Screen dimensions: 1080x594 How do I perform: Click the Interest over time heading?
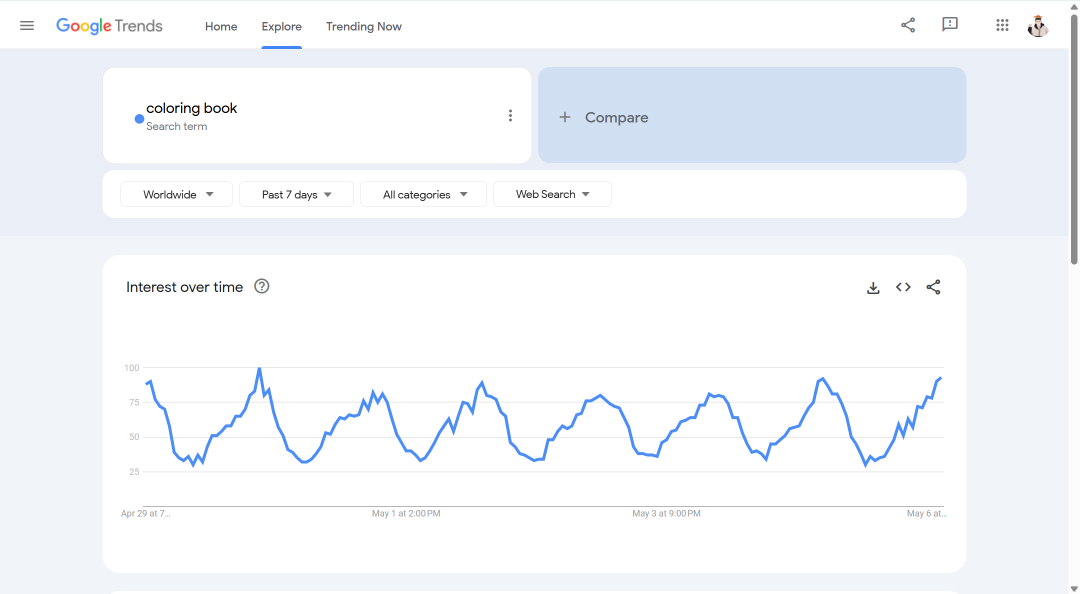pyautogui.click(x=185, y=287)
